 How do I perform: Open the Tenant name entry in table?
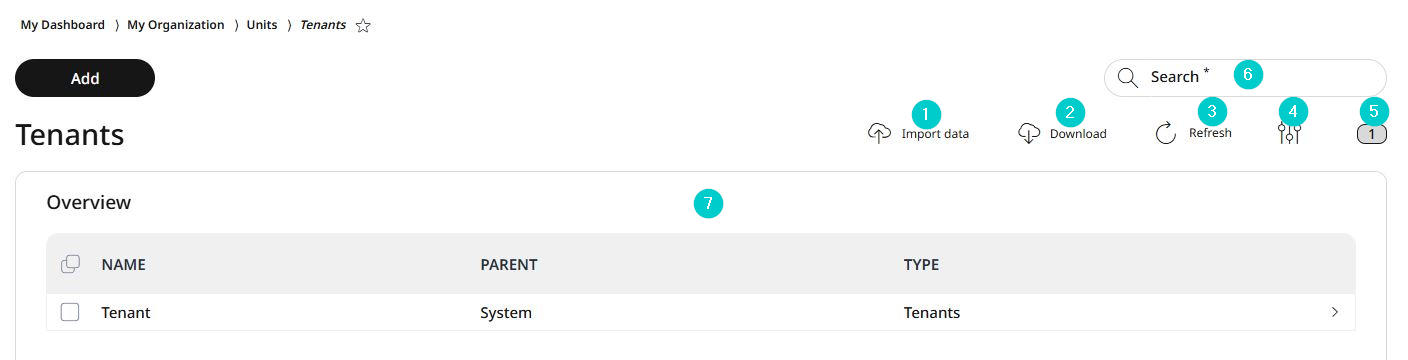(126, 313)
